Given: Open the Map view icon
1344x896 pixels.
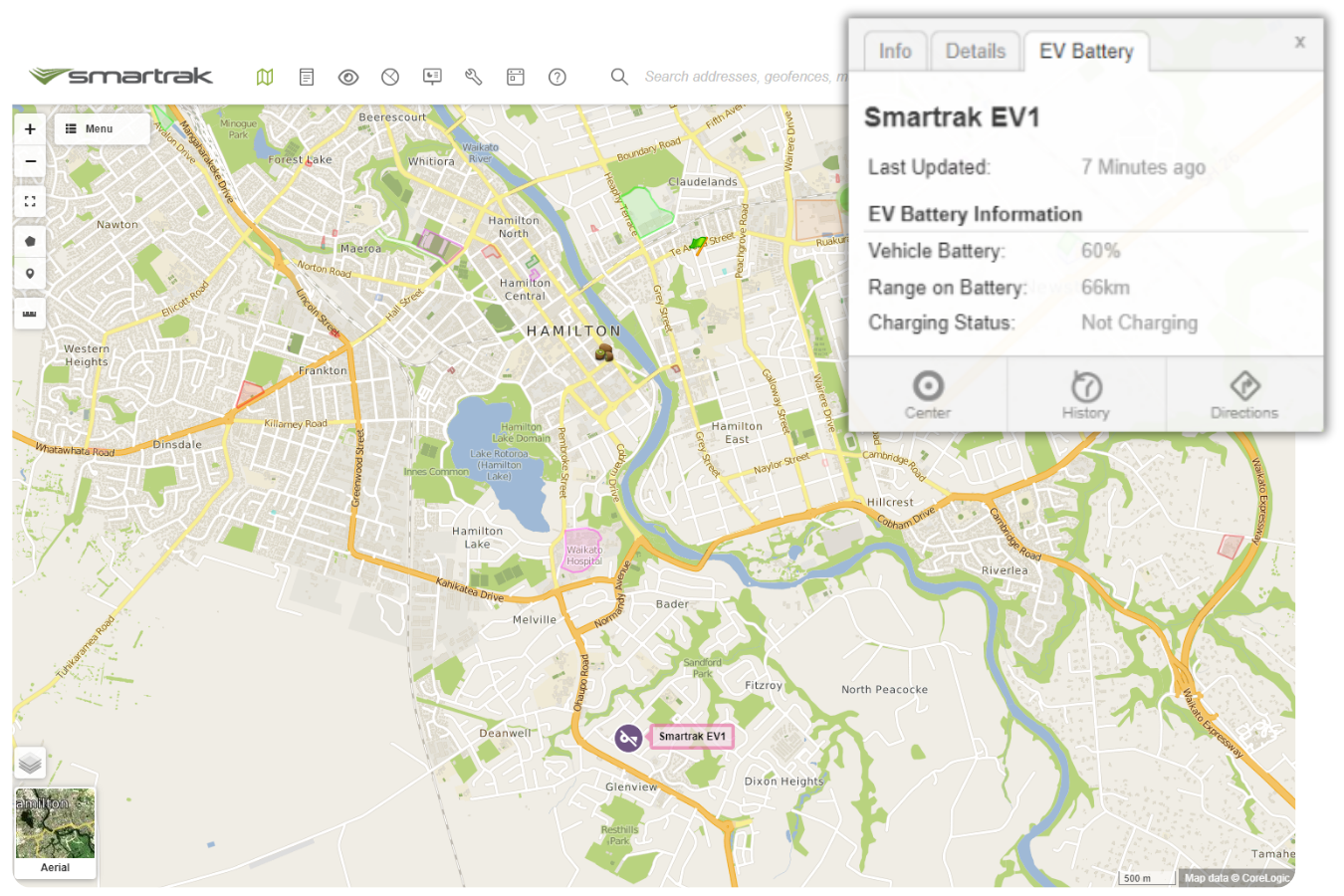Looking at the screenshot, I should tap(265, 77).
